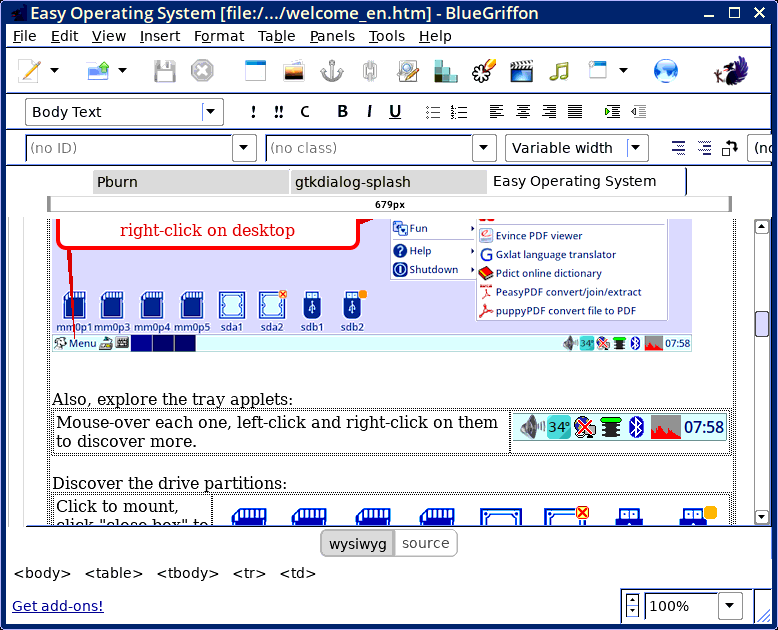
Task: Center align the text
Action: coord(523,112)
